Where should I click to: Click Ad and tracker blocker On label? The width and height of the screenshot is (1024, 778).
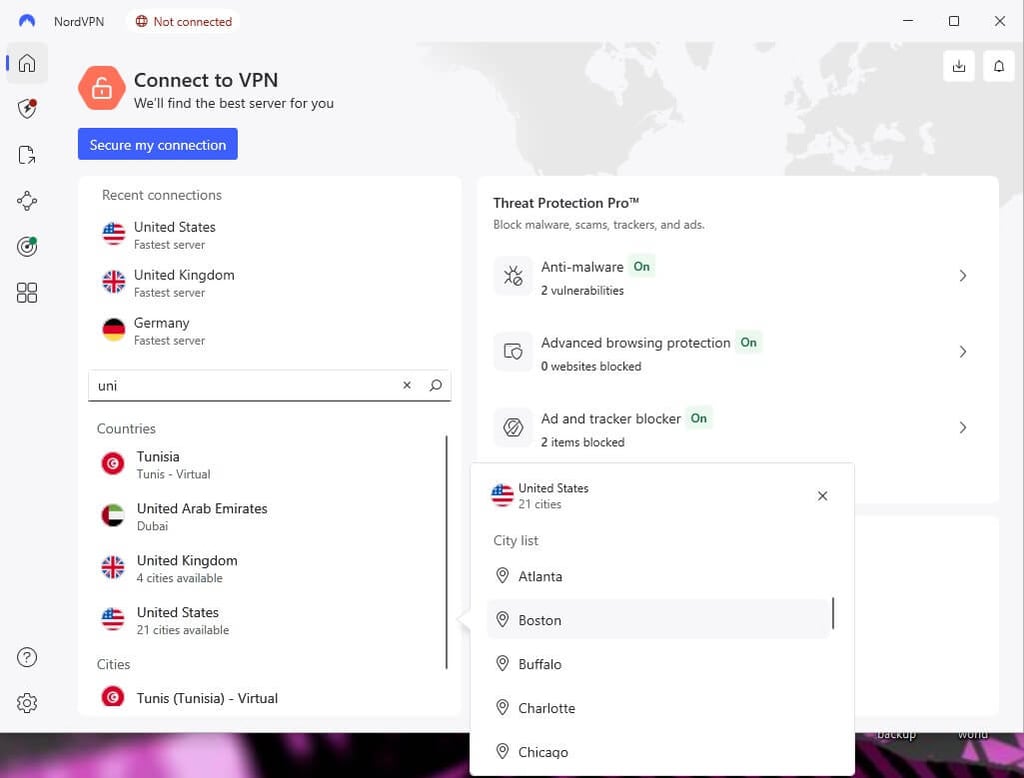(x=699, y=418)
